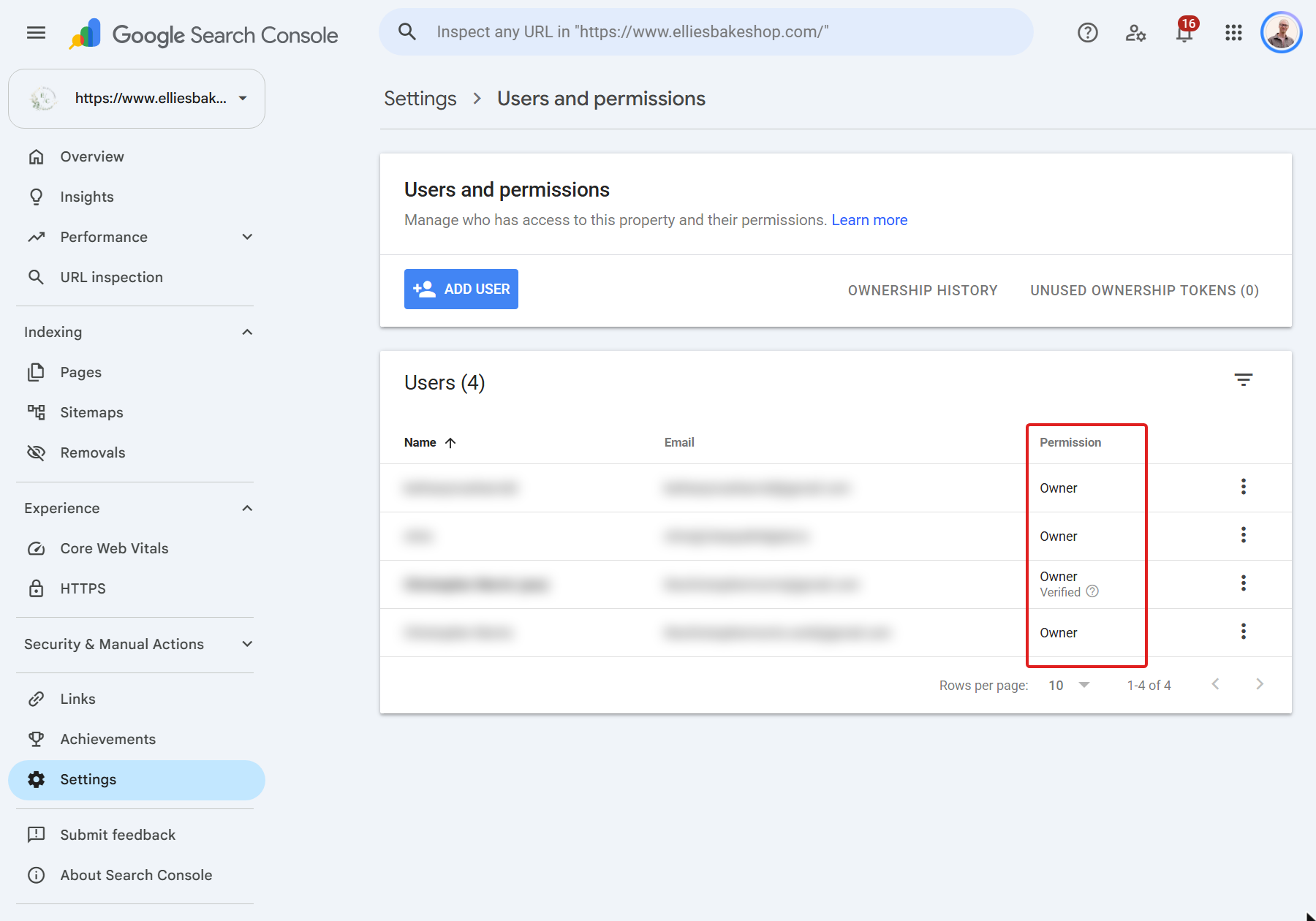Open HTTPS report

[x=137, y=588]
